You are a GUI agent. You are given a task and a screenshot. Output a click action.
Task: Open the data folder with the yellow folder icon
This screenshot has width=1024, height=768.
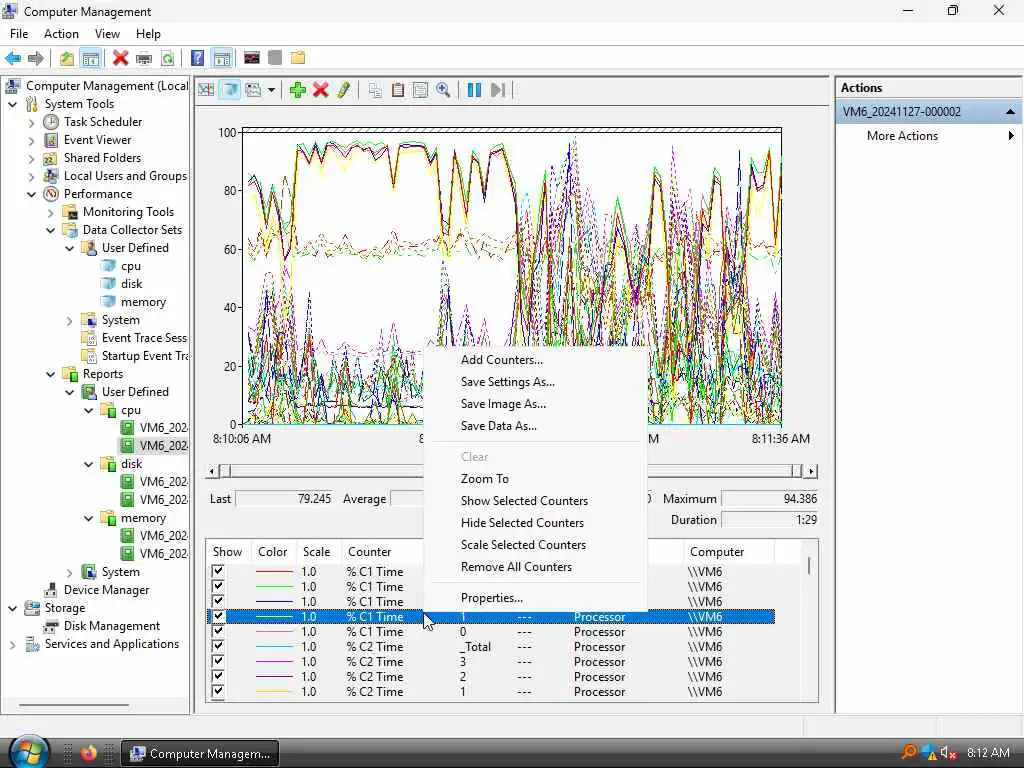[x=298, y=58]
